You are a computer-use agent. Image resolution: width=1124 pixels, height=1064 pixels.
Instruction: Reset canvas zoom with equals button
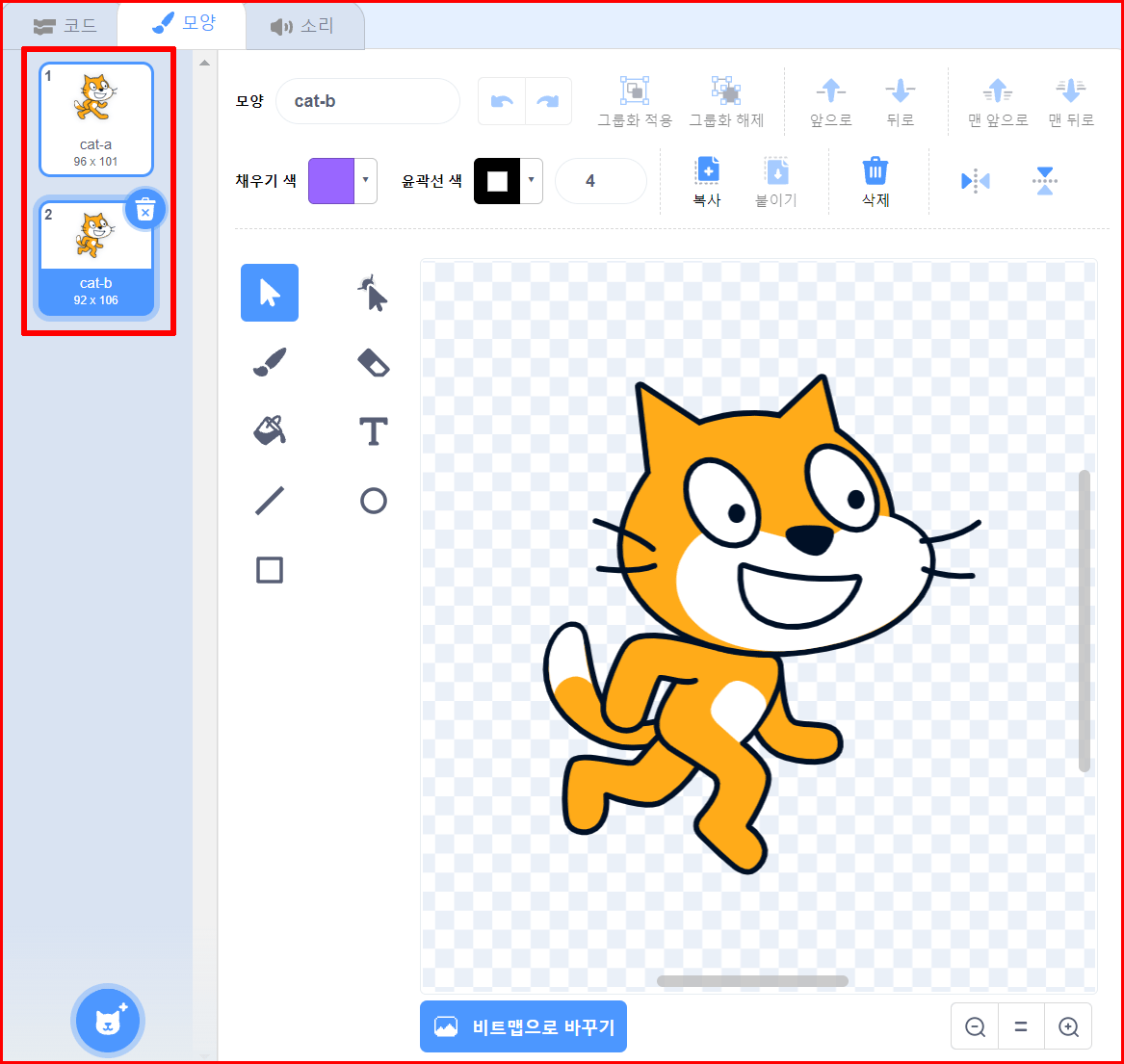[x=1022, y=1026]
